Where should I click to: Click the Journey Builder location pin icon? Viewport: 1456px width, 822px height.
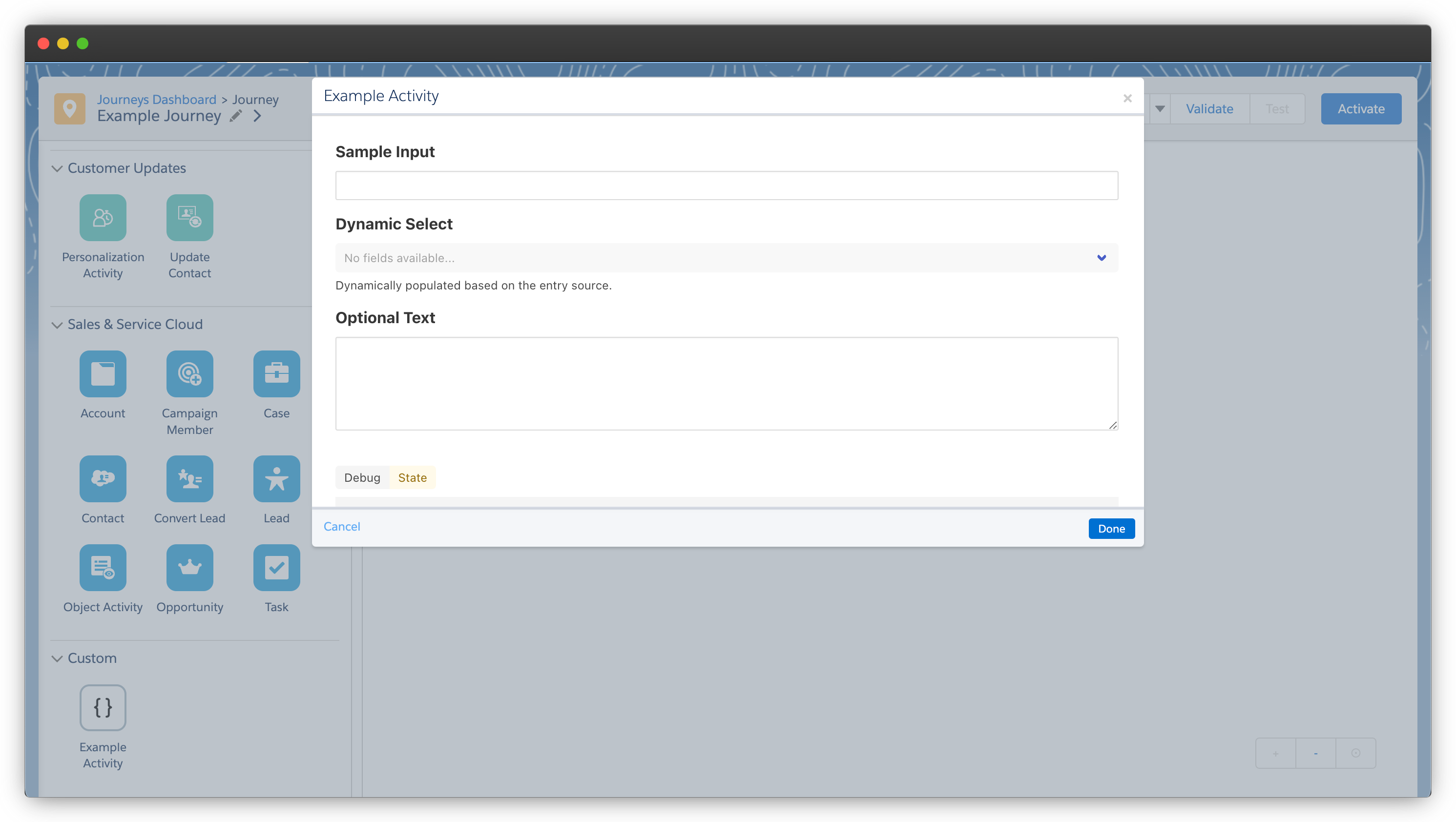[69, 108]
